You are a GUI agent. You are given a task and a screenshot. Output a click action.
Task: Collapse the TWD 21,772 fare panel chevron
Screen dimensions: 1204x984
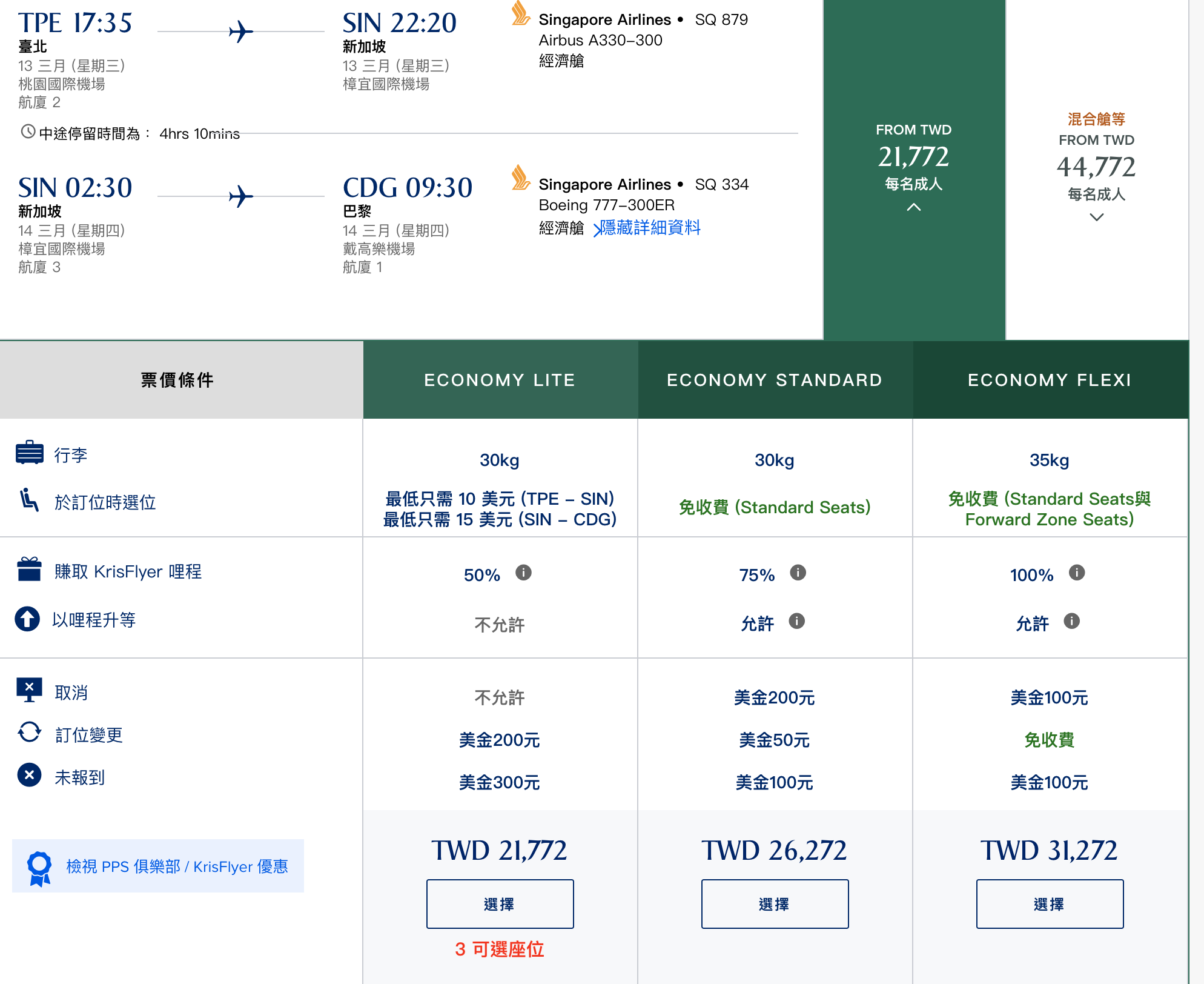click(x=915, y=207)
